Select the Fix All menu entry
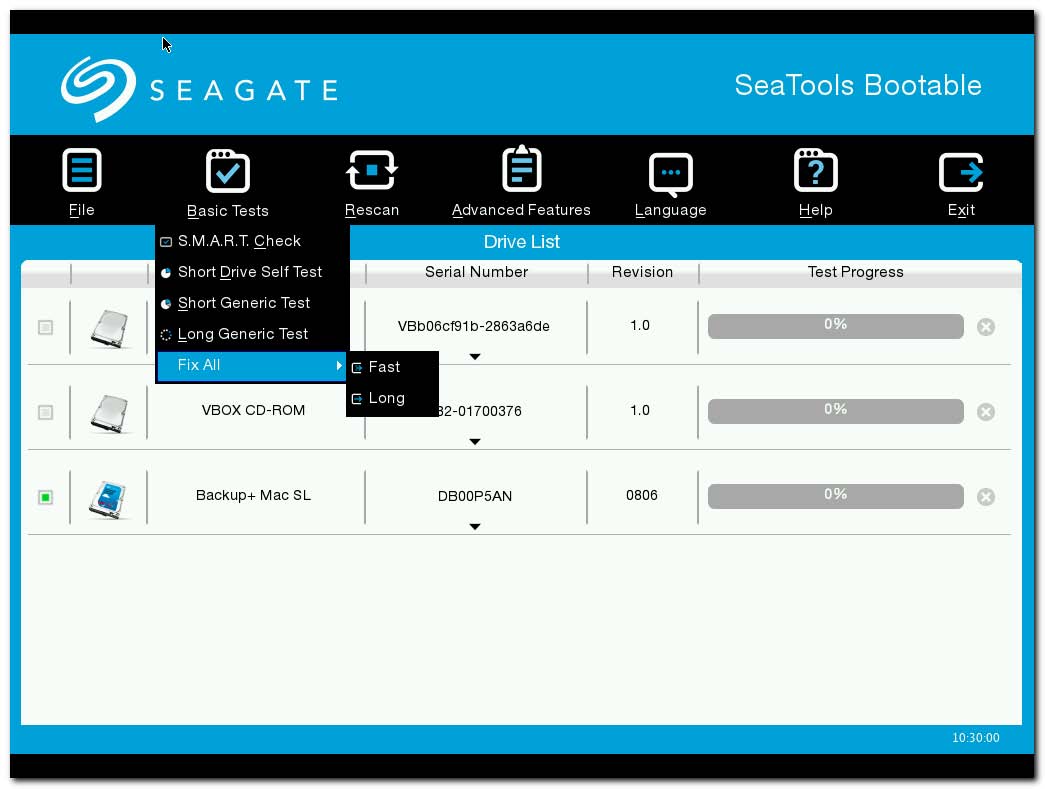The width and height of the screenshot is (1045, 789). pyautogui.click(x=252, y=366)
